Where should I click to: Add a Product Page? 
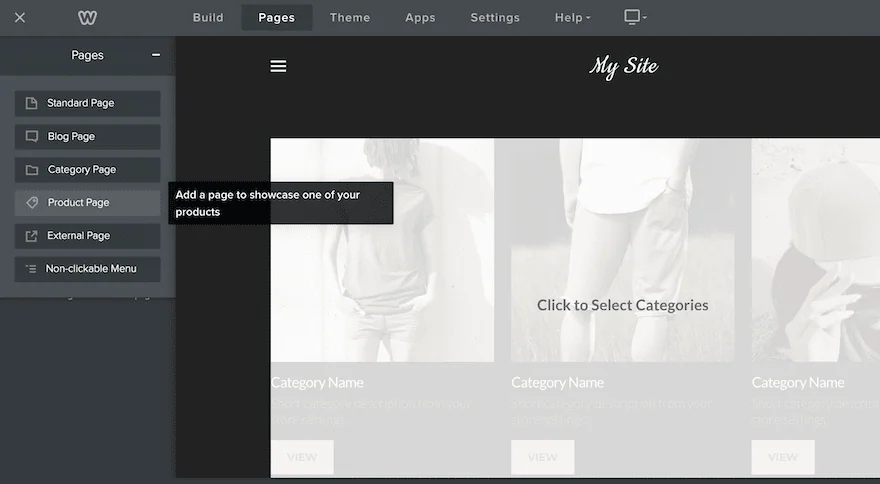88,203
